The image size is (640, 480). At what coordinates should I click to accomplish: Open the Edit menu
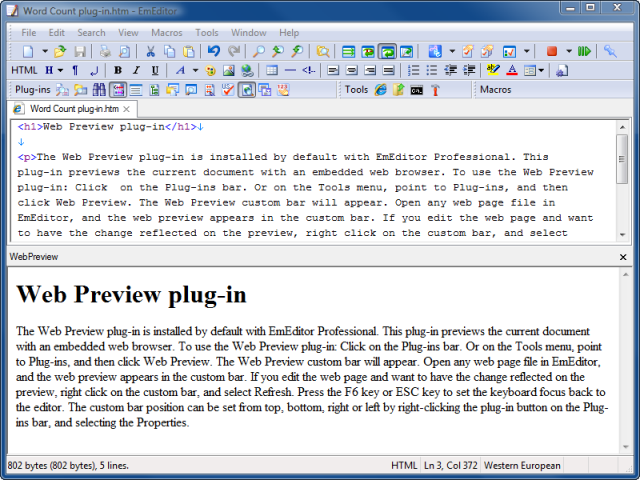click(x=57, y=33)
